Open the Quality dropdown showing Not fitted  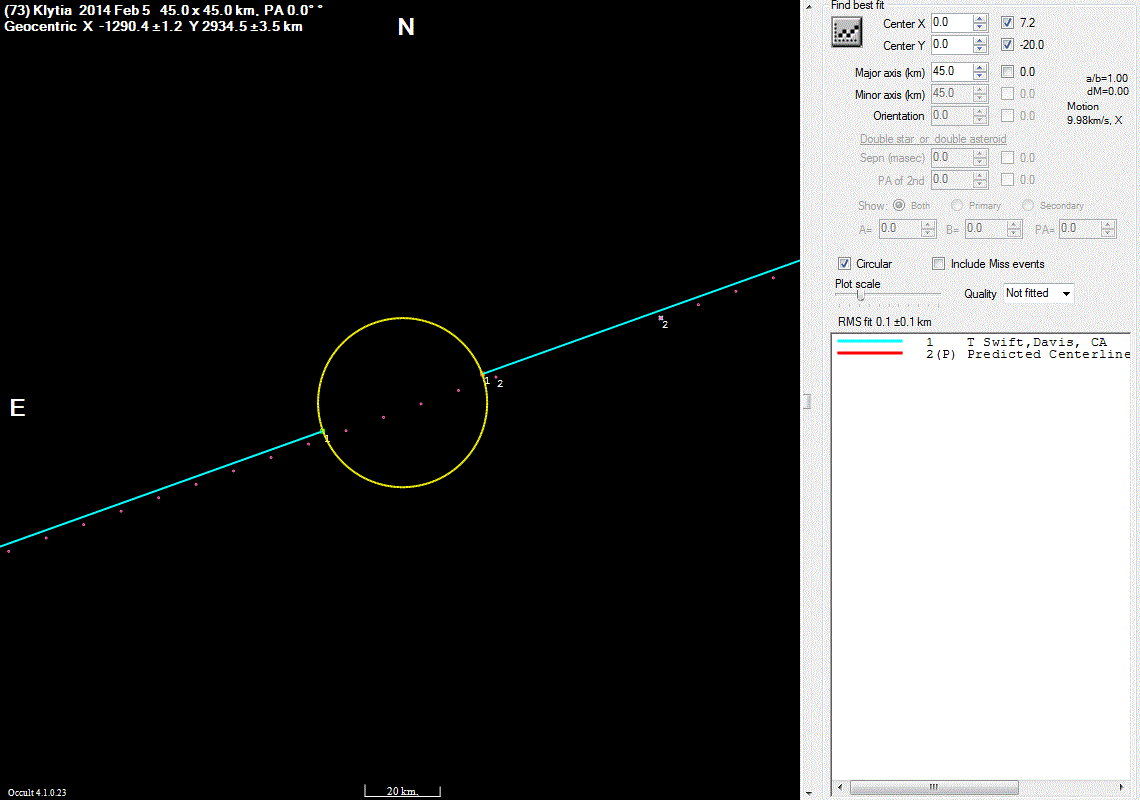tap(1038, 293)
